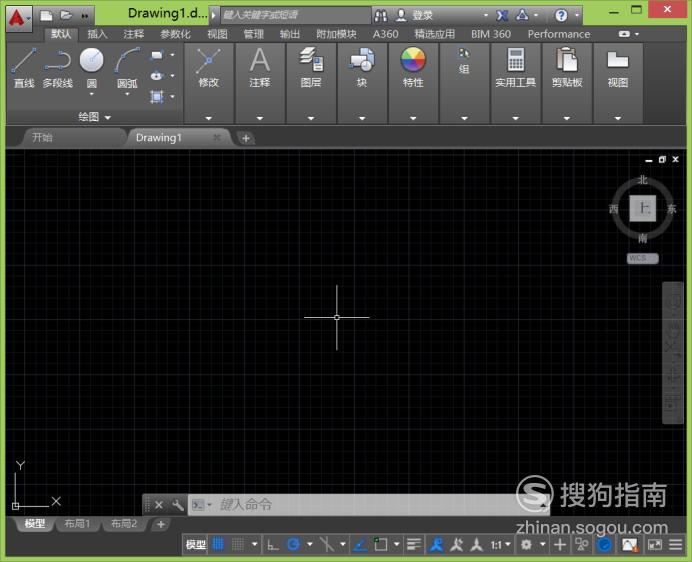Open the 图层 (Layers) ribbon panel
Viewport: 692px width, 562px height.
tap(311, 83)
